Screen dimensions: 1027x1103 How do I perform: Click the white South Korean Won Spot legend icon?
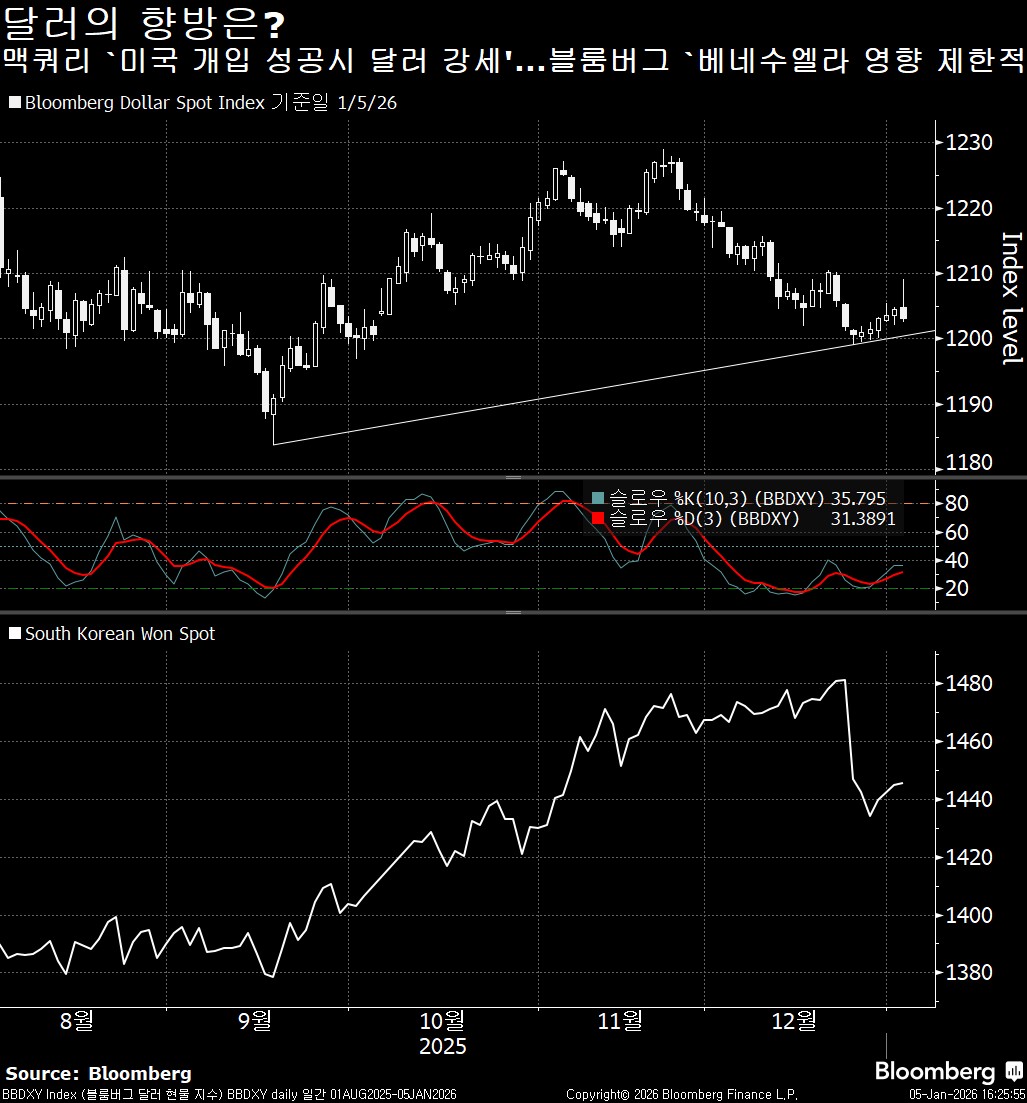point(14,633)
